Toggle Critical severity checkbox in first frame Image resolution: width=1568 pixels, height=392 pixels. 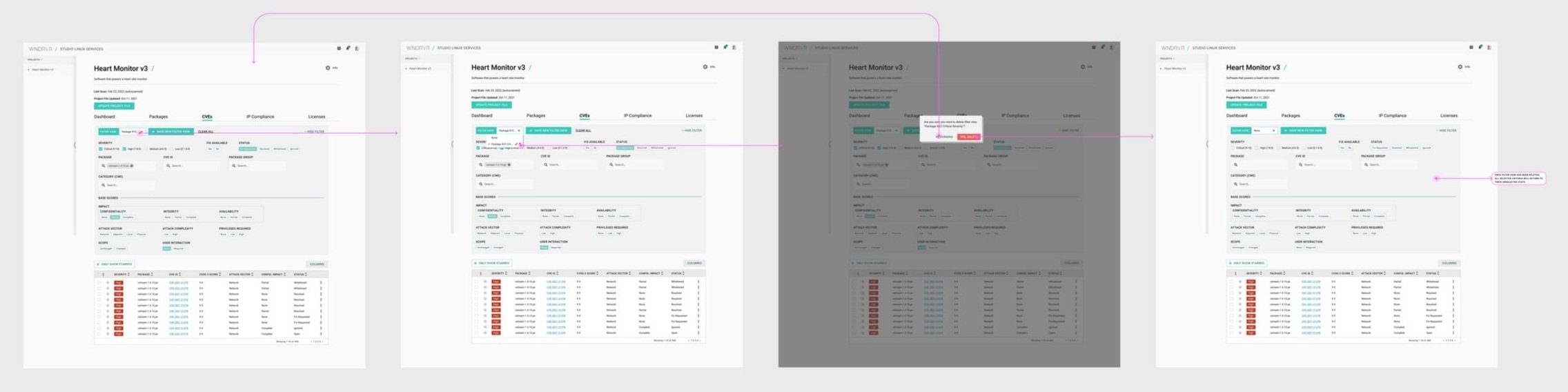tap(100, 149)
